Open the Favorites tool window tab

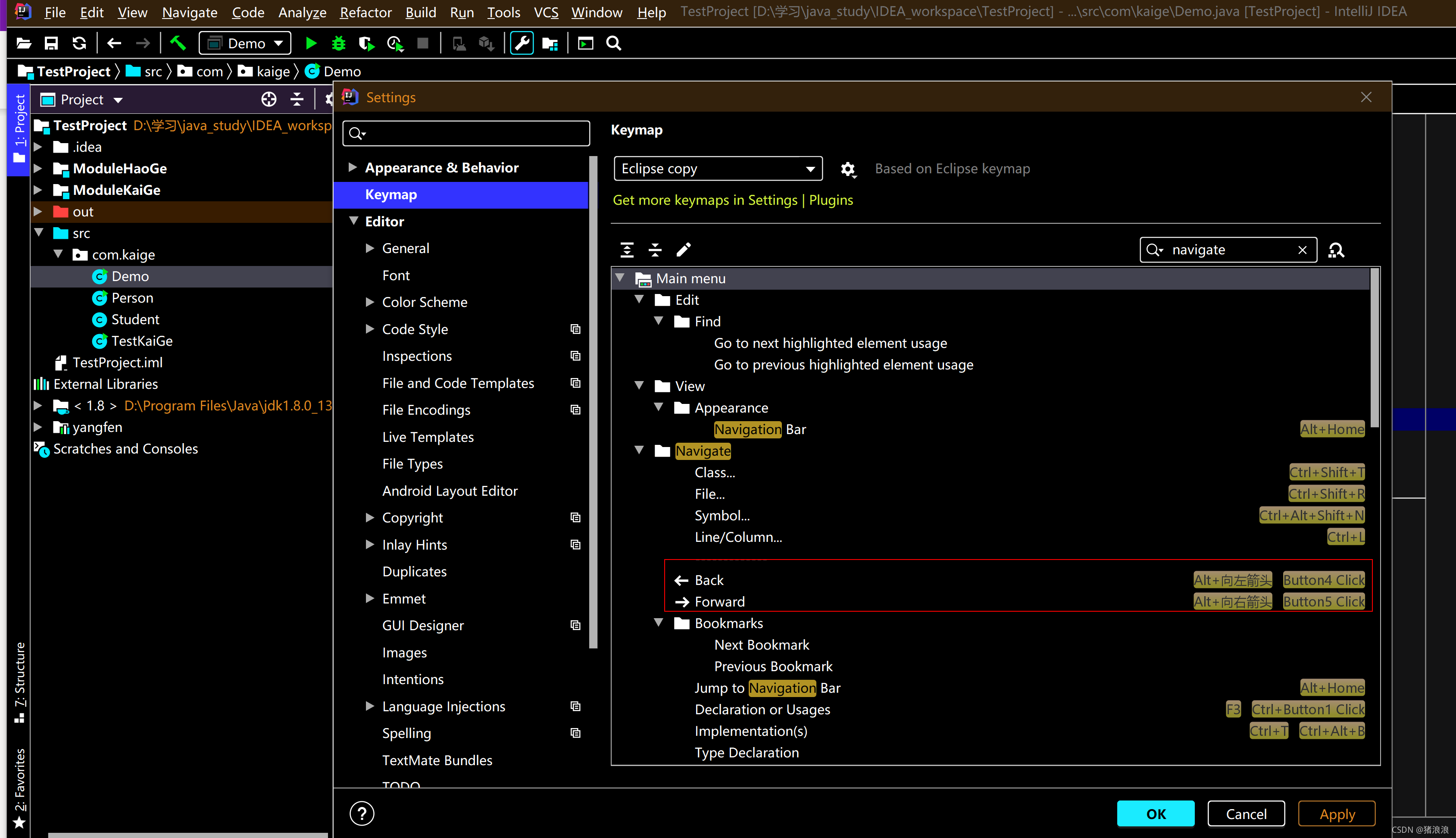(x=19, y=788)
